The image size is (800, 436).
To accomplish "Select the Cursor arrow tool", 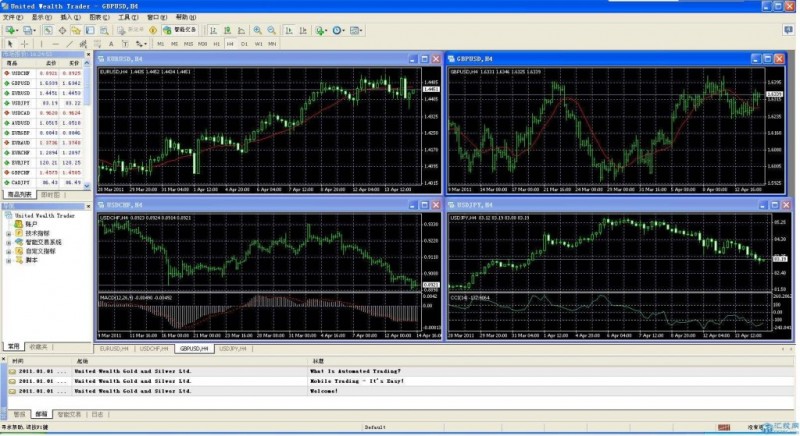I will pos(10,44).
